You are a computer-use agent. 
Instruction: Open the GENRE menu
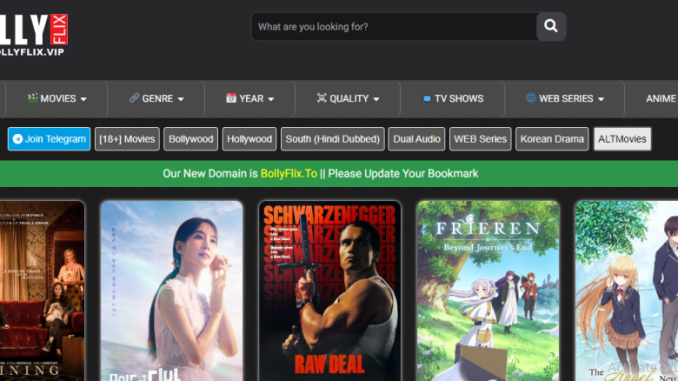point(156,99)
